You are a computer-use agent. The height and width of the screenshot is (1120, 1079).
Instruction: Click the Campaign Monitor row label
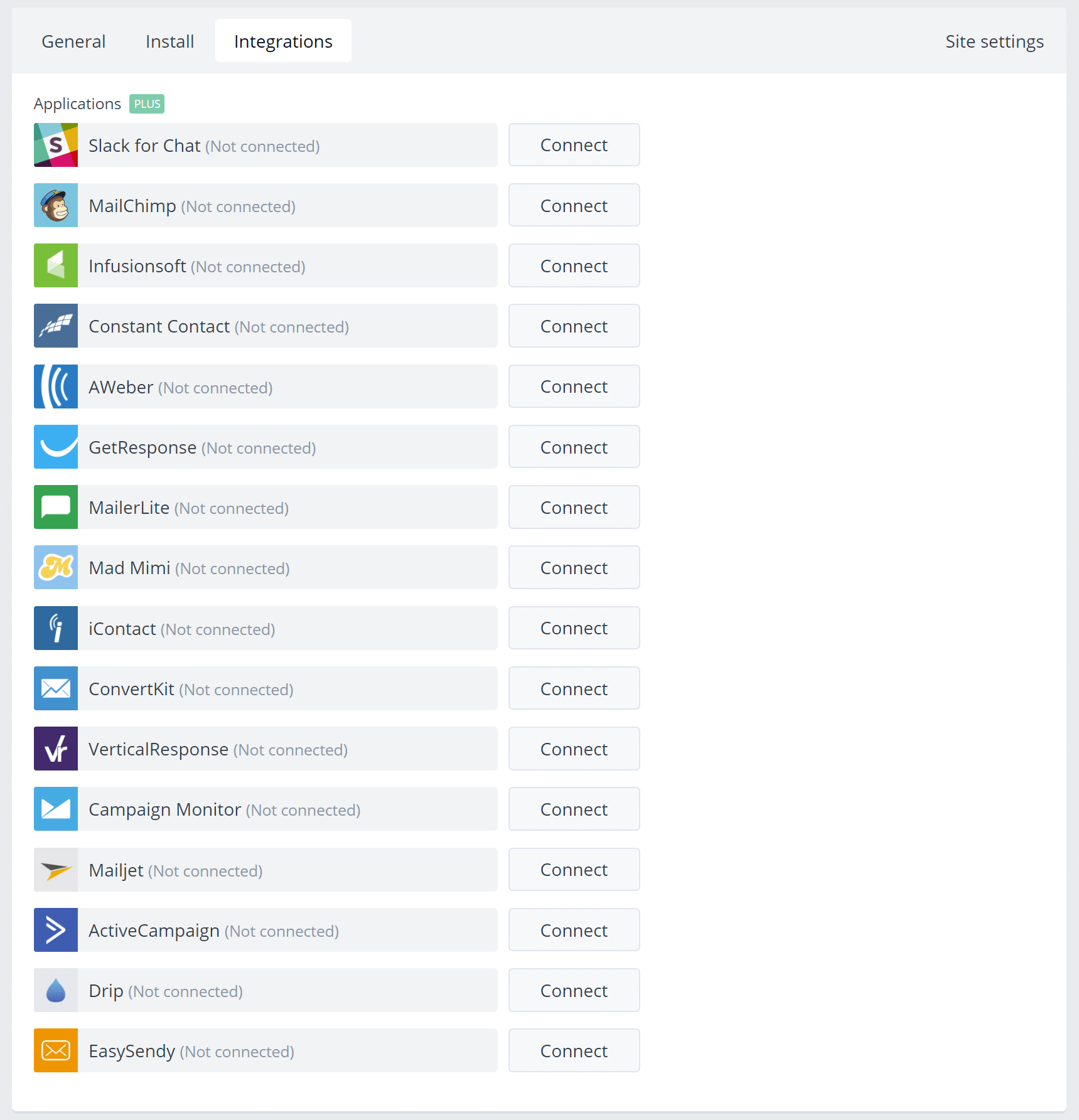click(225, 809)
